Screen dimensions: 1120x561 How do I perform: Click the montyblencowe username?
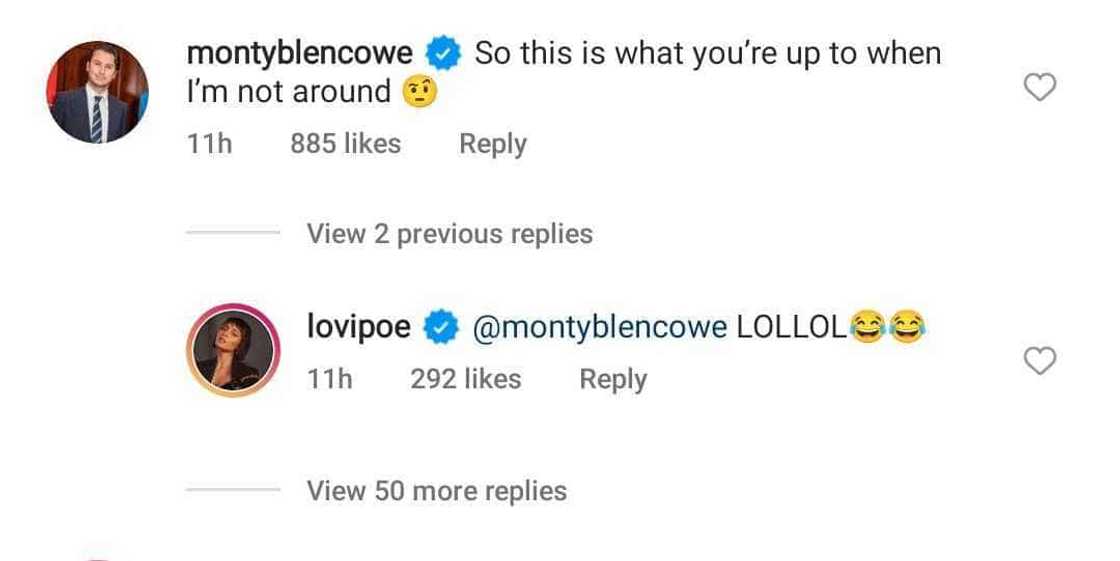299,54
